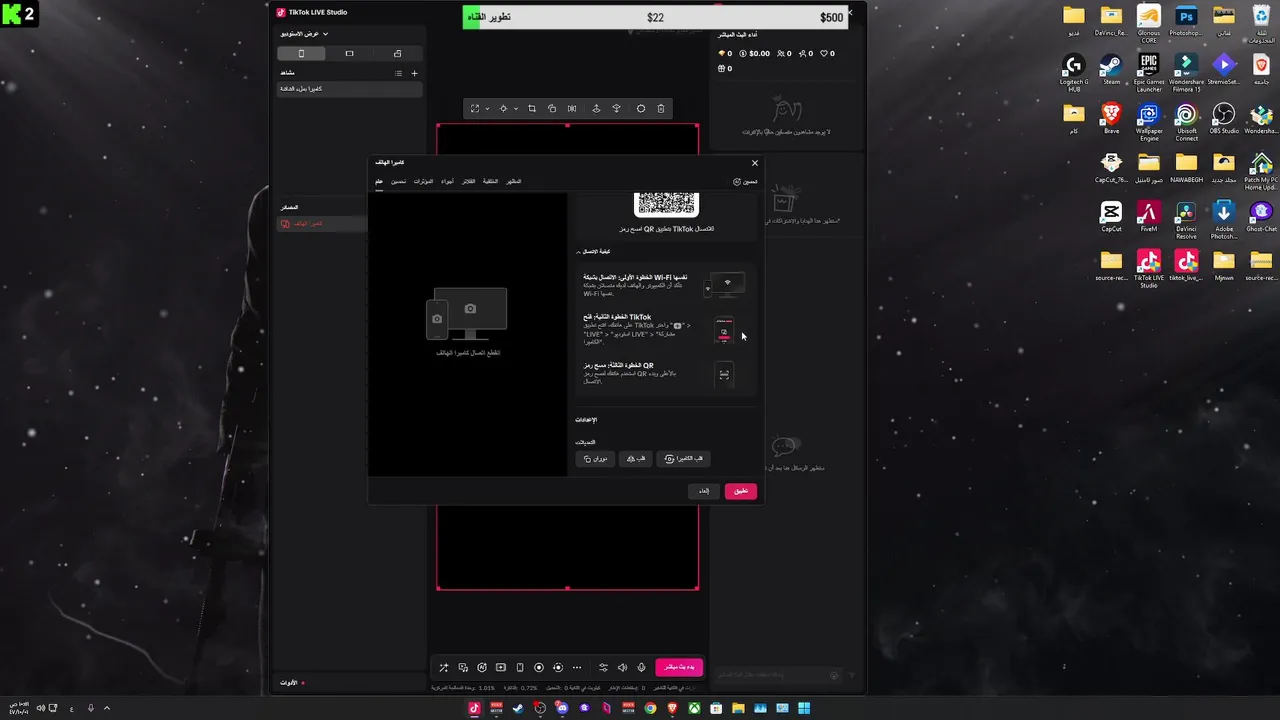Open Steam desktop shortcut
1280x720 pixels.
(x=1111, y=70)
